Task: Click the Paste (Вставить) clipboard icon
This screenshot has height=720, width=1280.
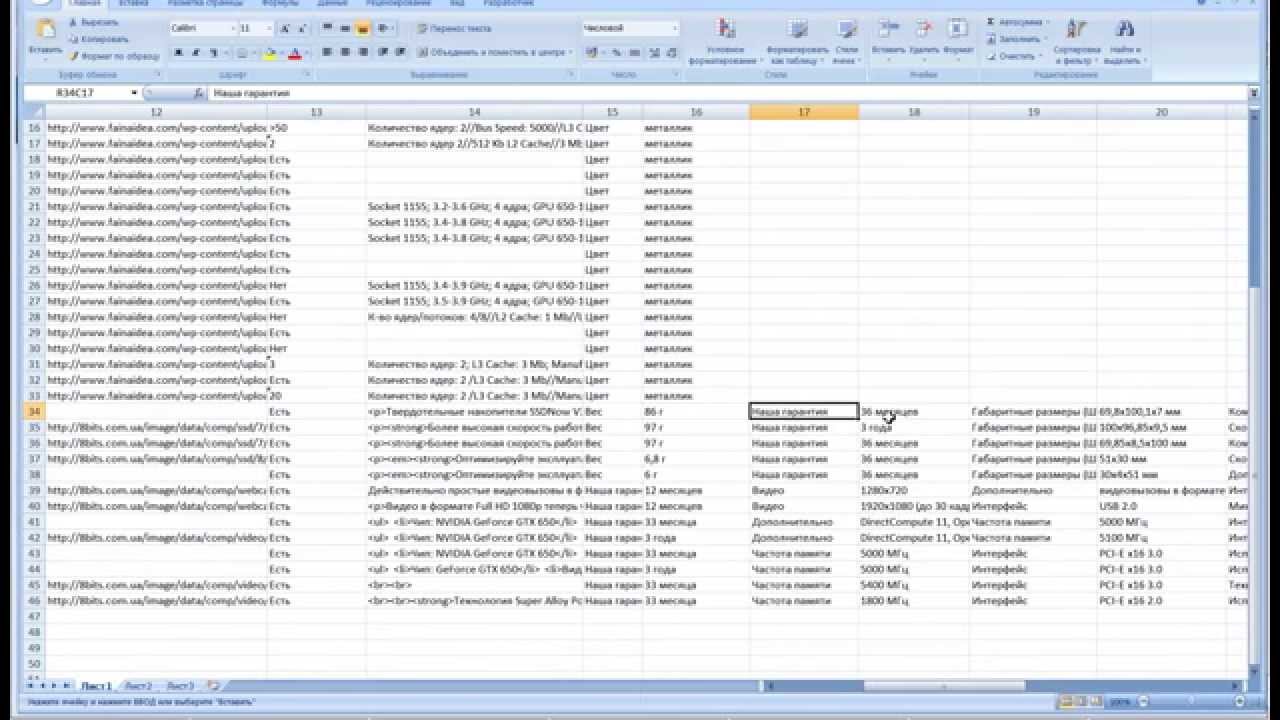Action: click(x=45, y=31)
